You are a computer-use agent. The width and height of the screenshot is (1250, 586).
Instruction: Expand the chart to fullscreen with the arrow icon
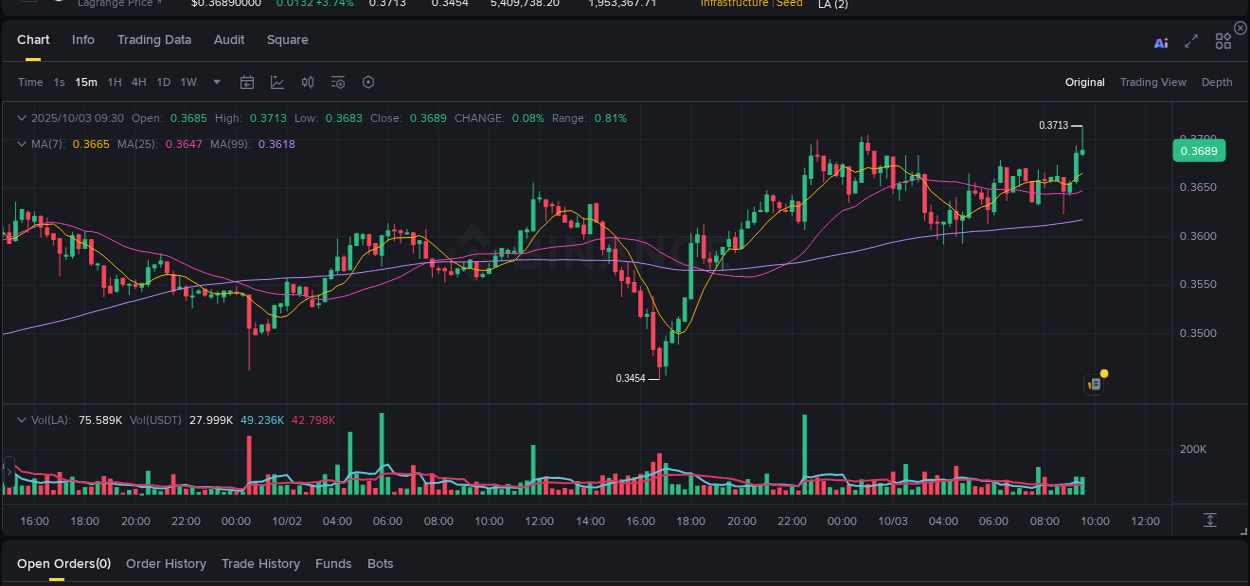point(1190,41)
